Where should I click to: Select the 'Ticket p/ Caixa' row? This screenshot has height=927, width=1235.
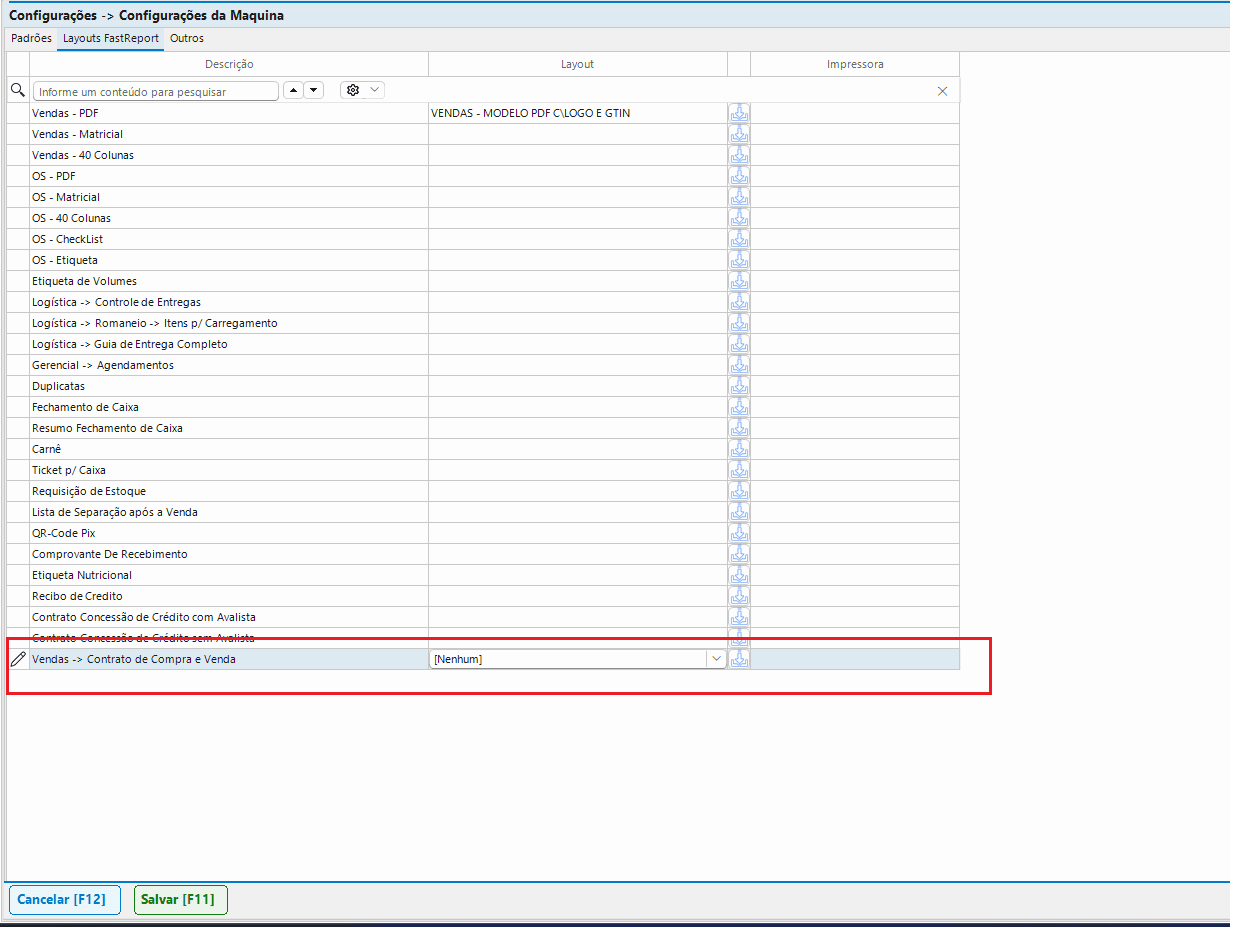pos(483,470)
